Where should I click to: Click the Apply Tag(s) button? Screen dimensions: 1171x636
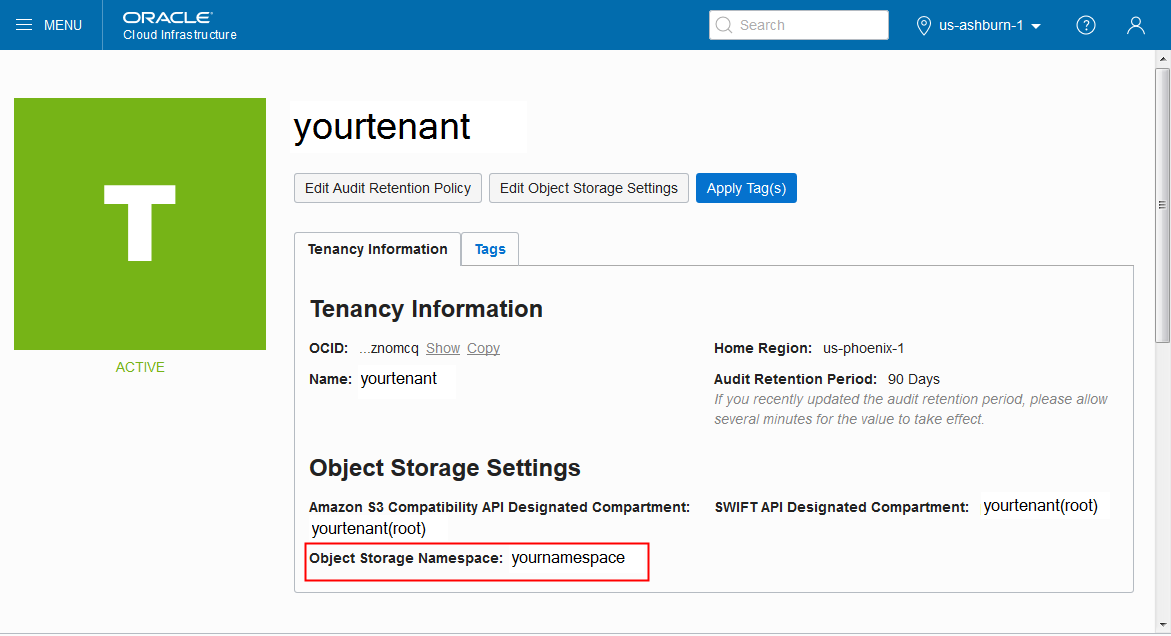pyautogui.click(x=746, y=188)
